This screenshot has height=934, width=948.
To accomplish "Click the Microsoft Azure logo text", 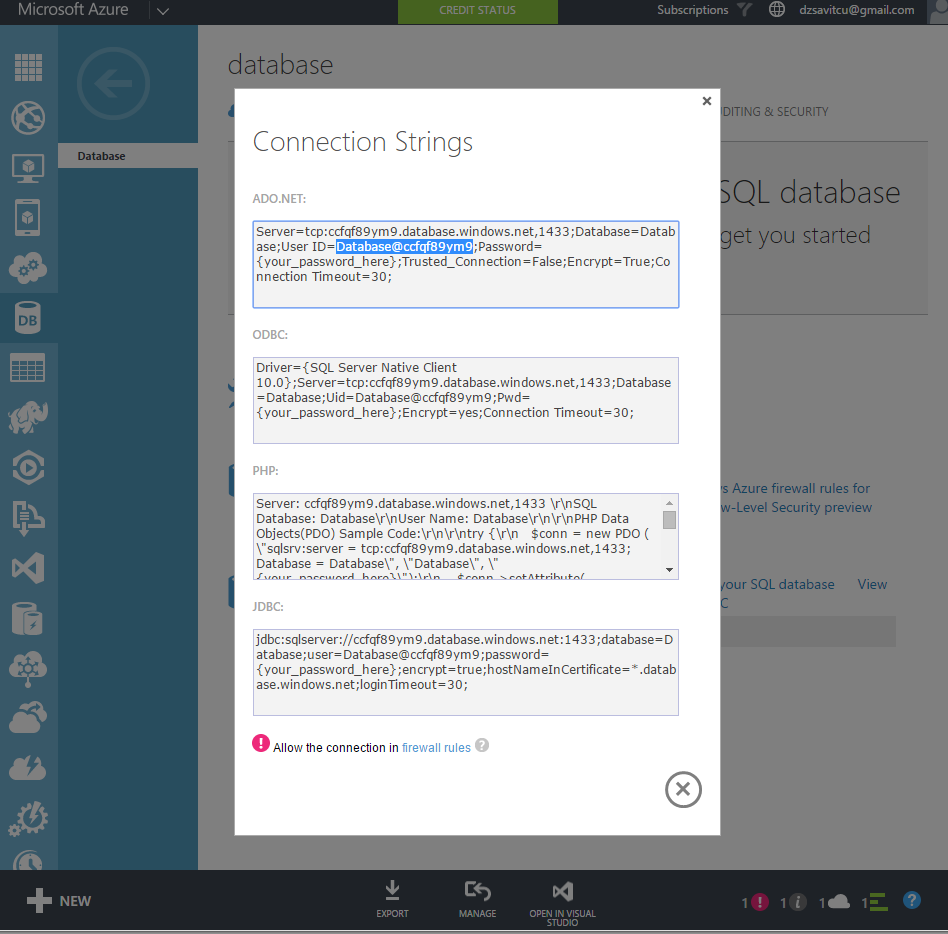I will (x=73, y=10).
